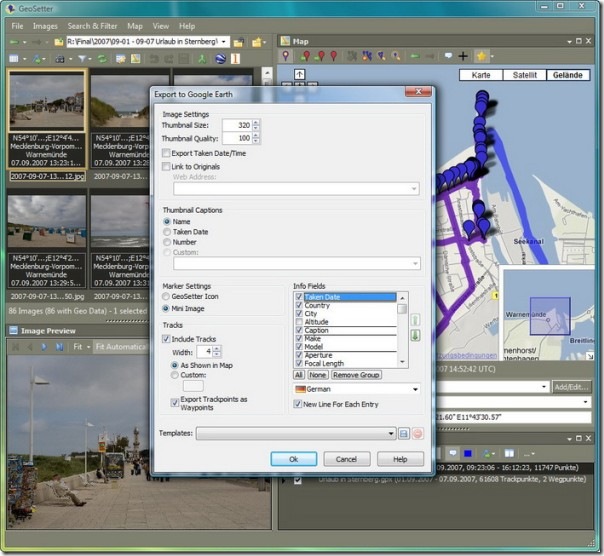Click the thumbnail view grid icon
Viewport: 604px width, 556px height.
(x=14, y=59)
